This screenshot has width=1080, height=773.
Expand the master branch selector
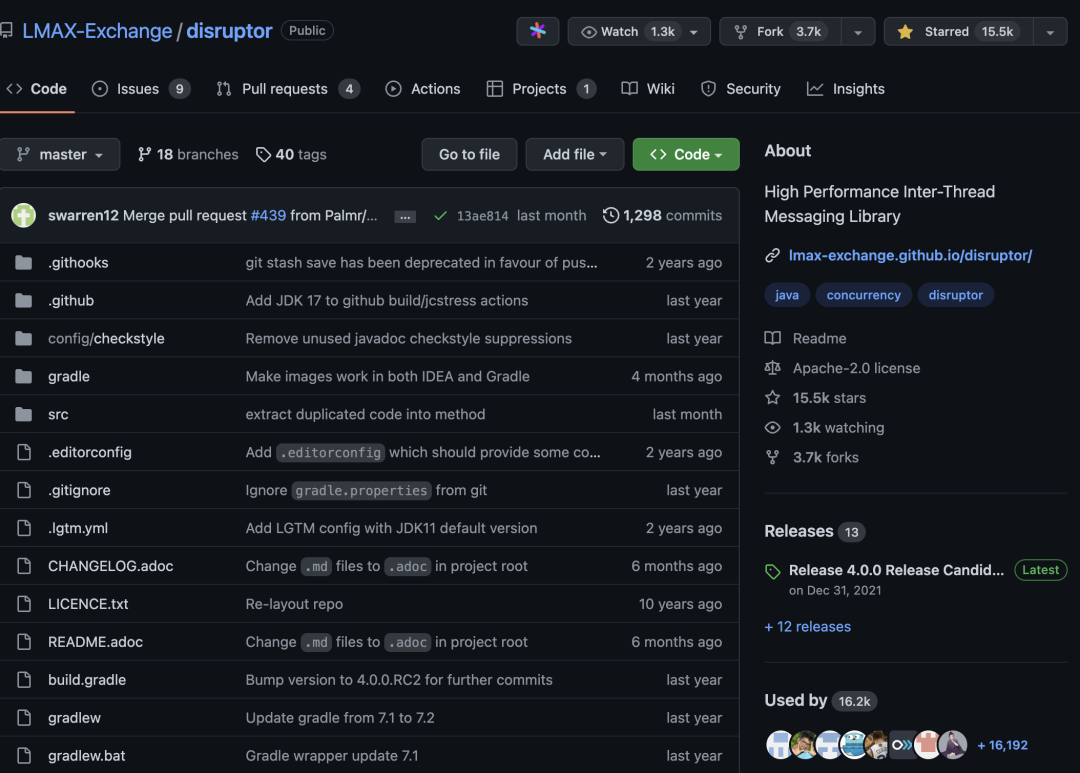tap(60, 154)
